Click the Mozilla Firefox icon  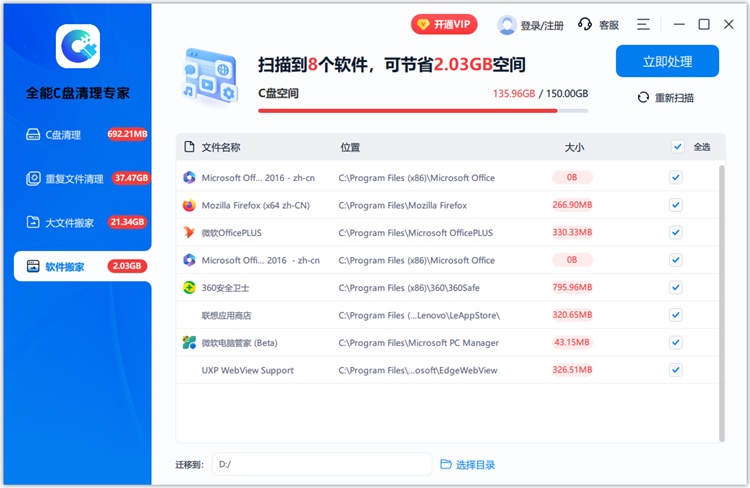tap(189, 205)
